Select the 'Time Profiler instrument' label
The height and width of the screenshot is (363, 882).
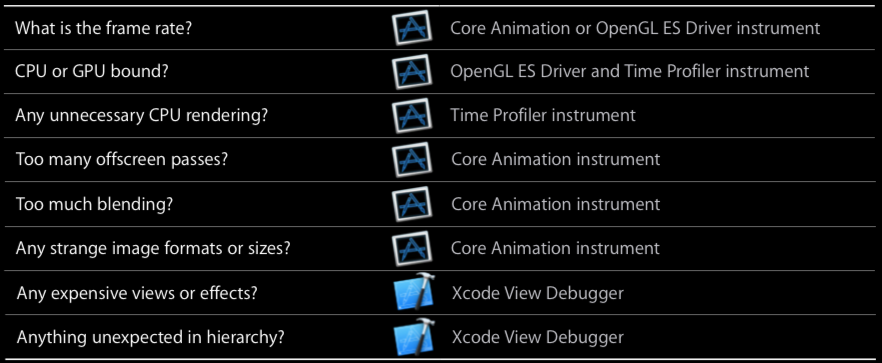click(x=543, y=115)
